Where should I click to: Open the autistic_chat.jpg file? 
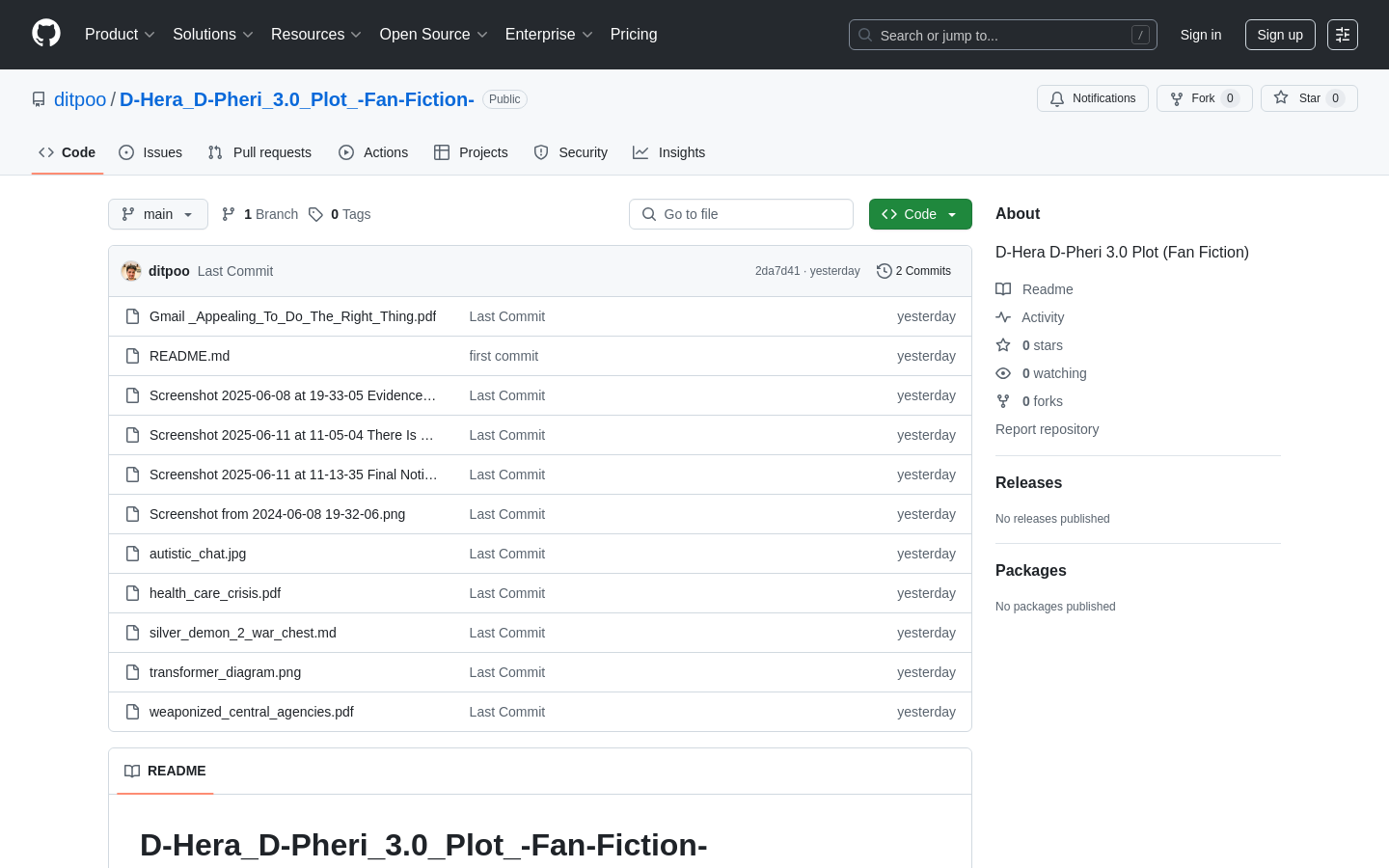click(198, 554)
